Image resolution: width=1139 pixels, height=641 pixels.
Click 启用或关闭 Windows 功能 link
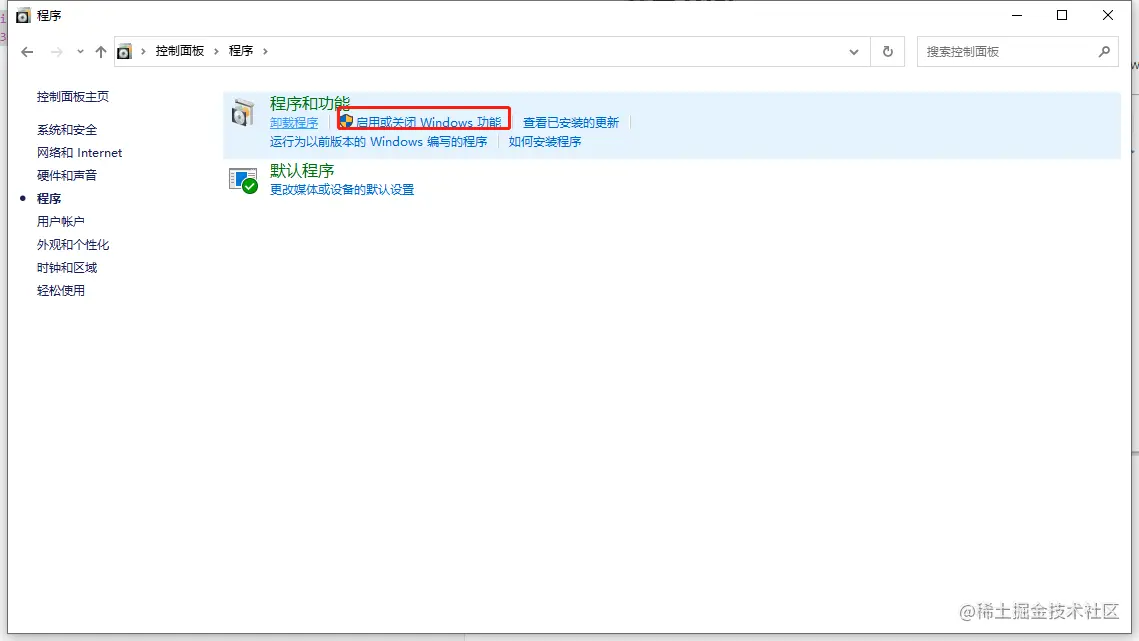coord(428,122)
